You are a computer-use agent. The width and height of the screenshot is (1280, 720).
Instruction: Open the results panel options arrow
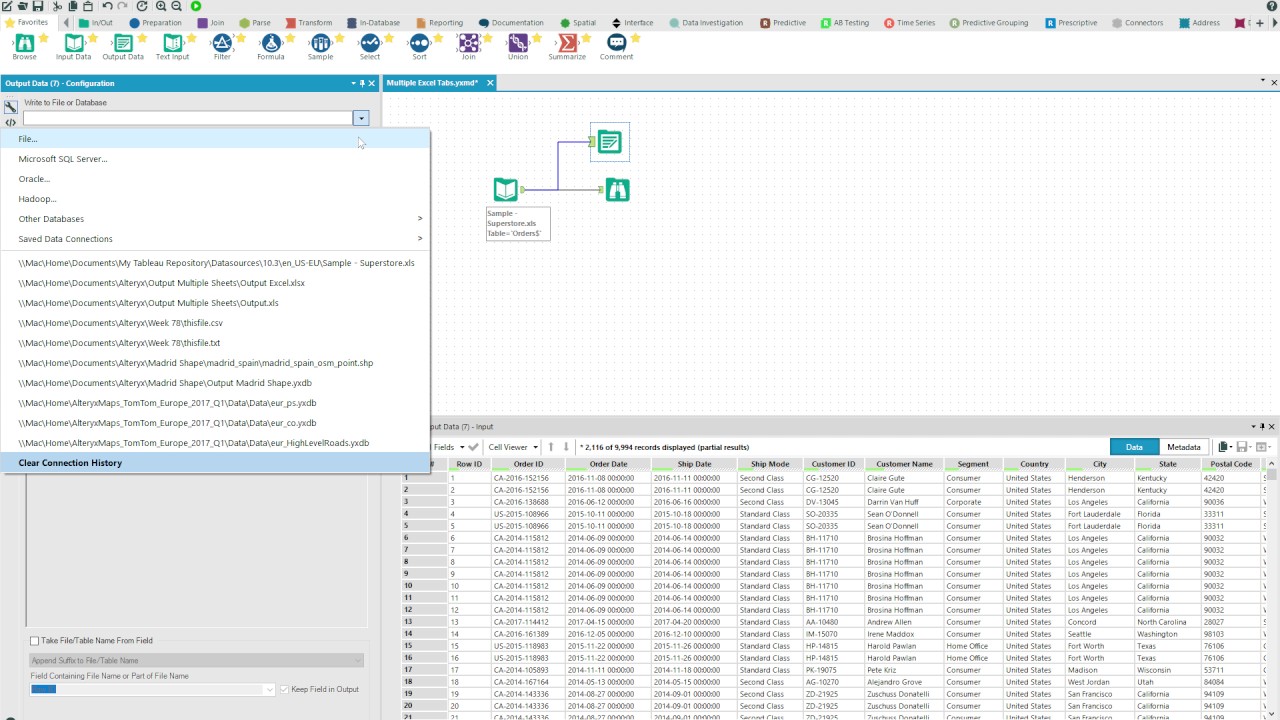pos(1253,426)
